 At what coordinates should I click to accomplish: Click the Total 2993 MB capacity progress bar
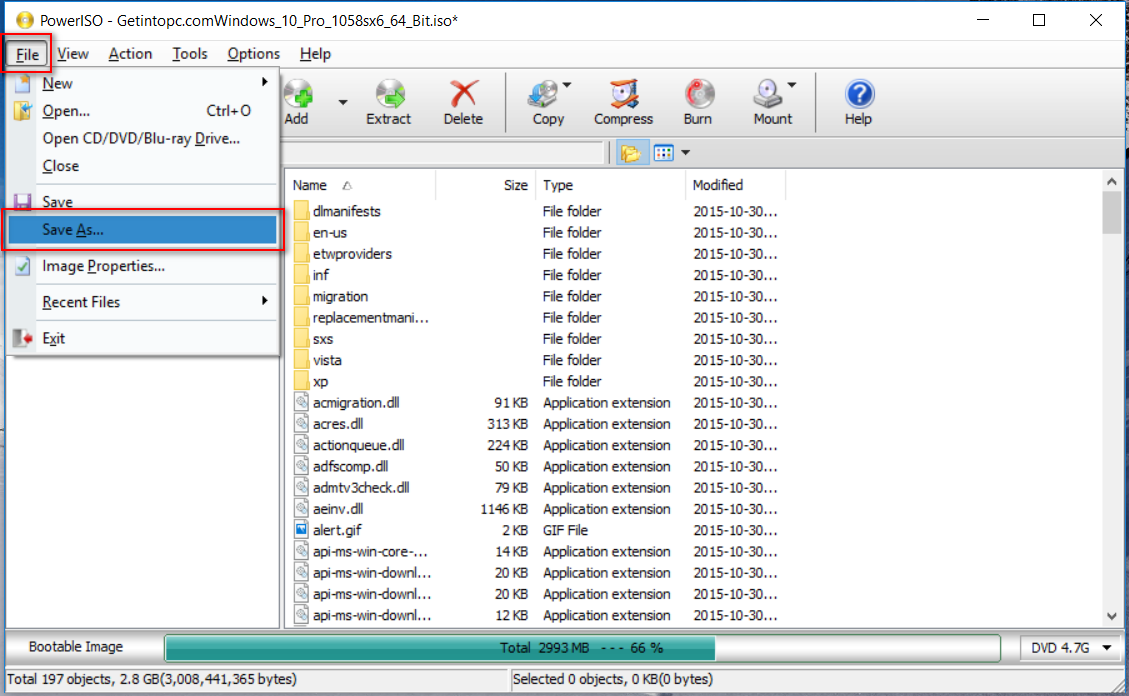pyautogui.click(x=582, y=648)
